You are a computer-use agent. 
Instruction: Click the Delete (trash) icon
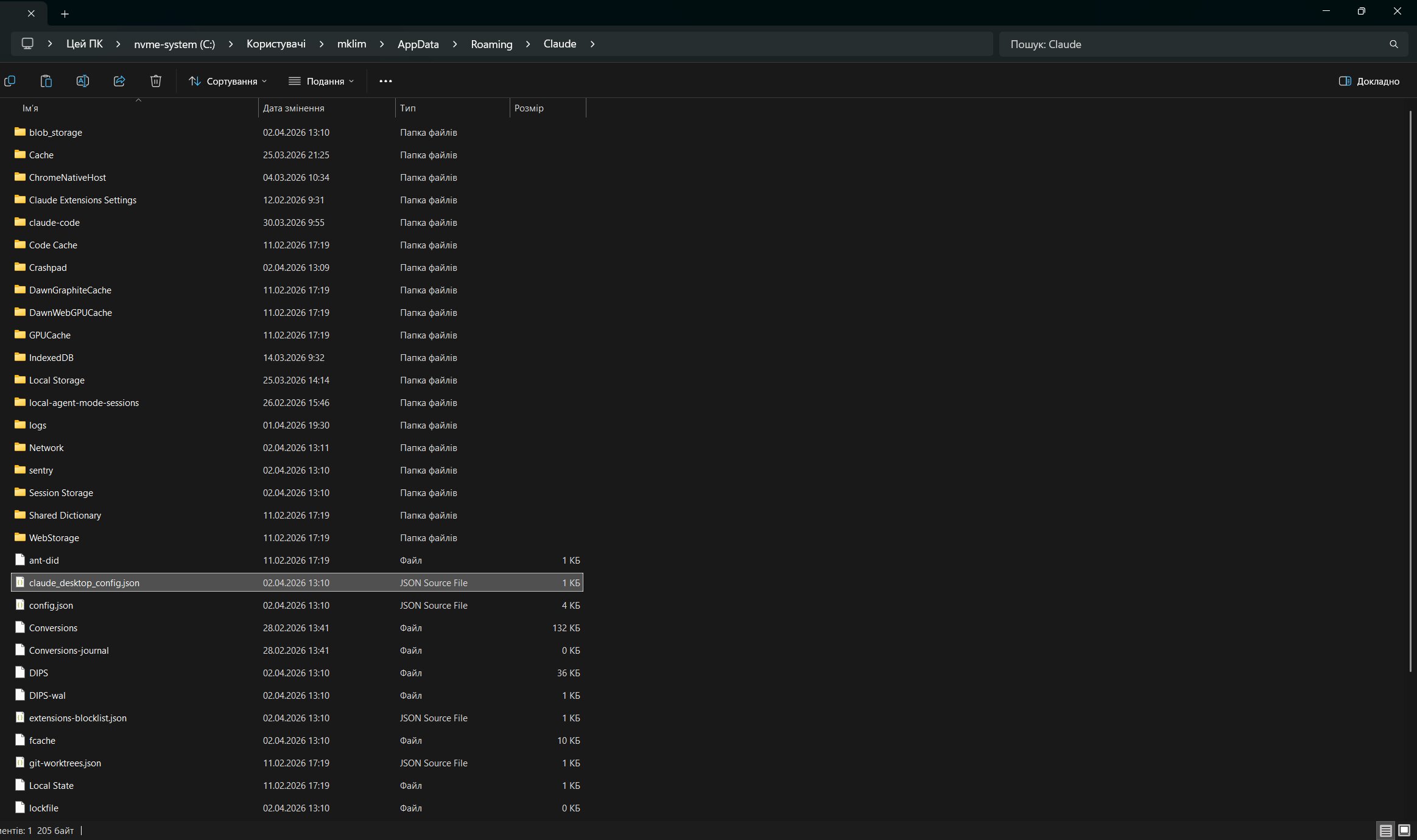(156, 81)
